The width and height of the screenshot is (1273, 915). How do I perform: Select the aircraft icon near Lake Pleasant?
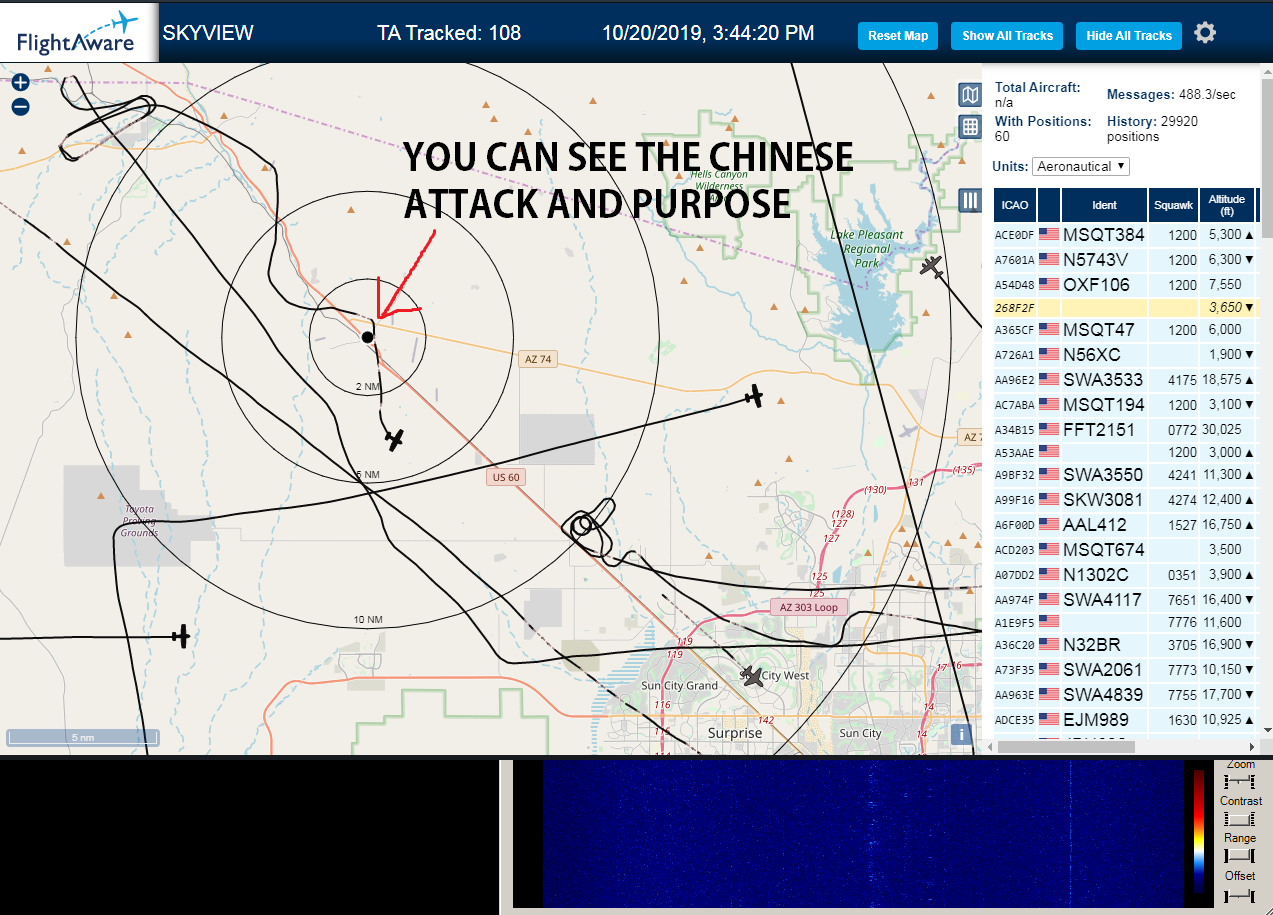[x=932, y=267]
